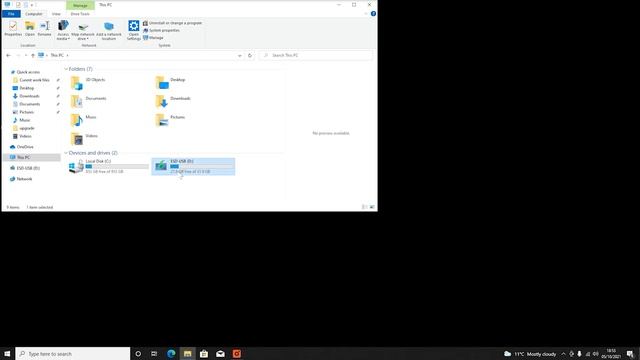This screenshot has width=640, height=360.
Task: Go up one level with Up arrow
Action: (x=33, y=56)
